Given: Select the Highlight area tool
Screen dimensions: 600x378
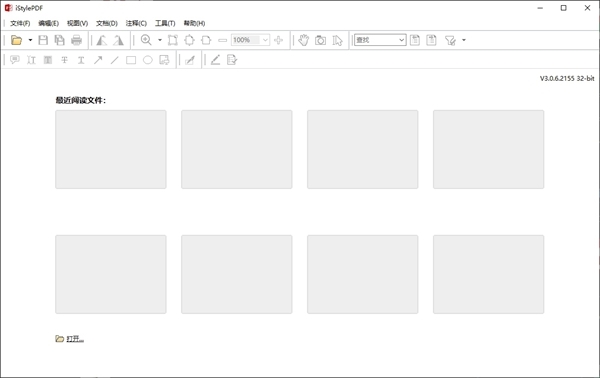Looking at the screenshot, I should click(x=48, y=60).
